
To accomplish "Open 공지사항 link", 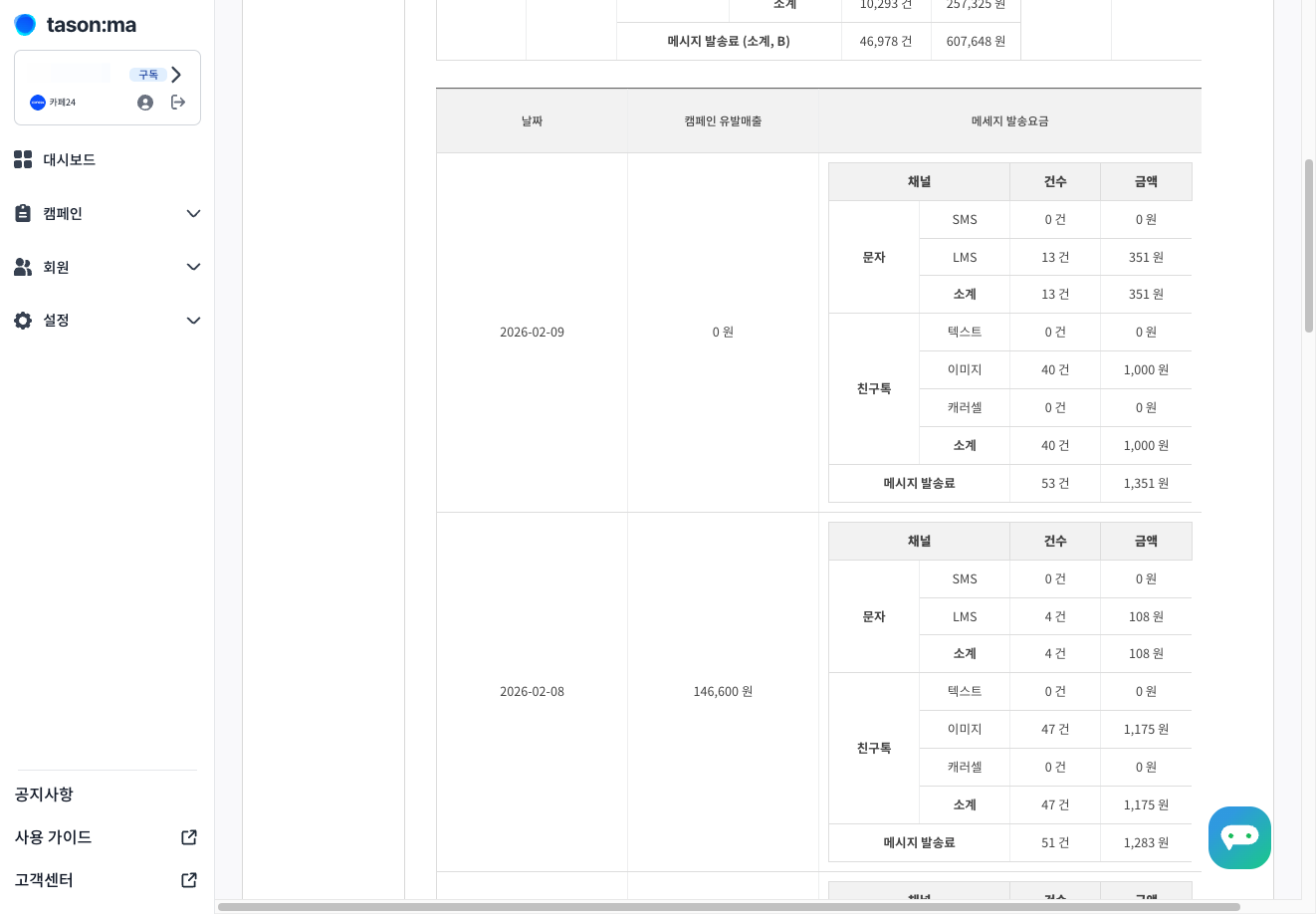I will tap(44, 795).
